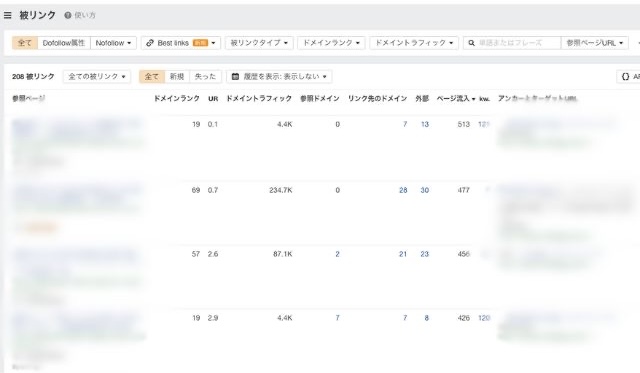Click page traffic value 456

464,254
